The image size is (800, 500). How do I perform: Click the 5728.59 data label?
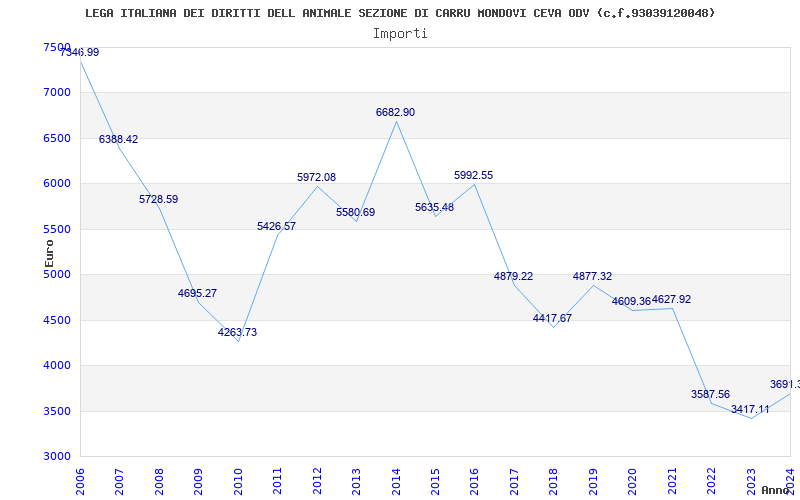[159, 199]
